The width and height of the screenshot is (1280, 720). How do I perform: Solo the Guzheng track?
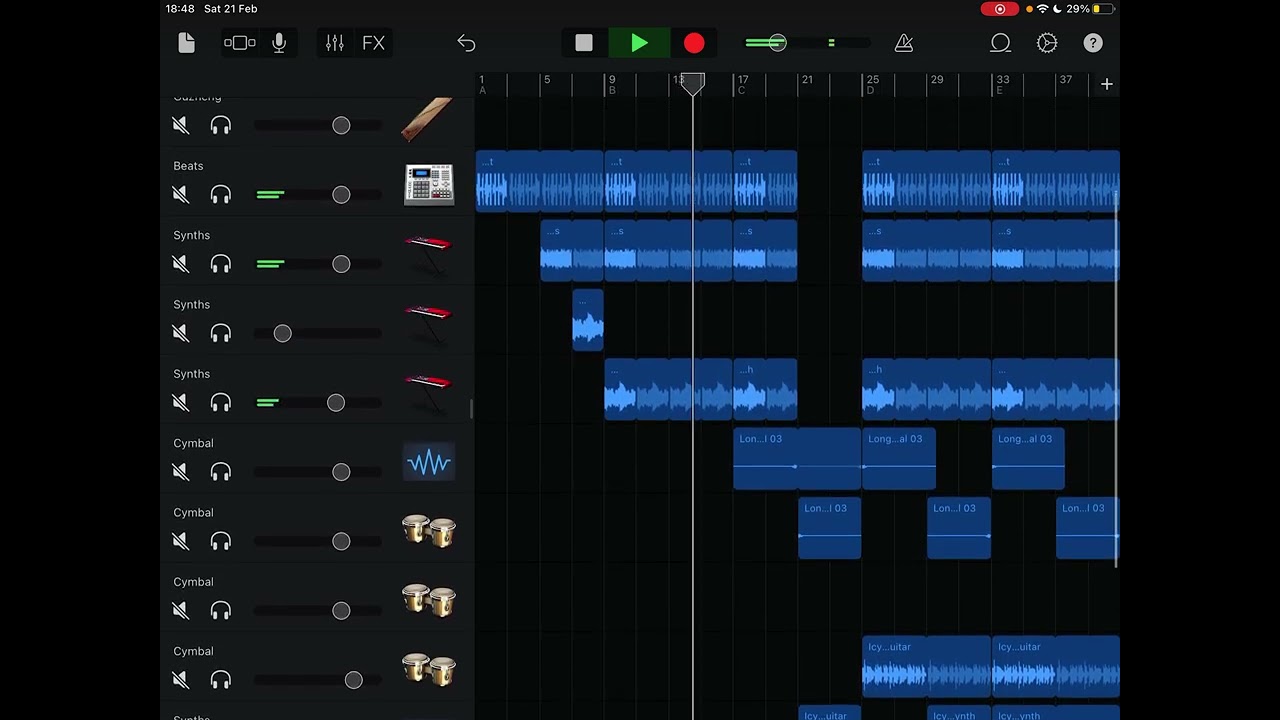point(221,125)
